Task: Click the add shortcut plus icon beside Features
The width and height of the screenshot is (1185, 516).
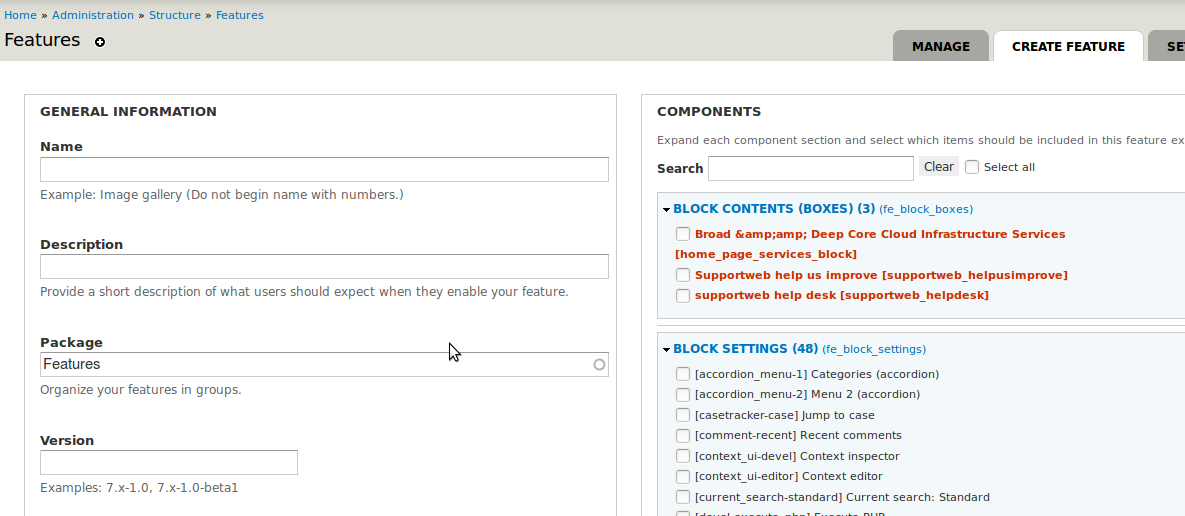Action: (100, 42)
